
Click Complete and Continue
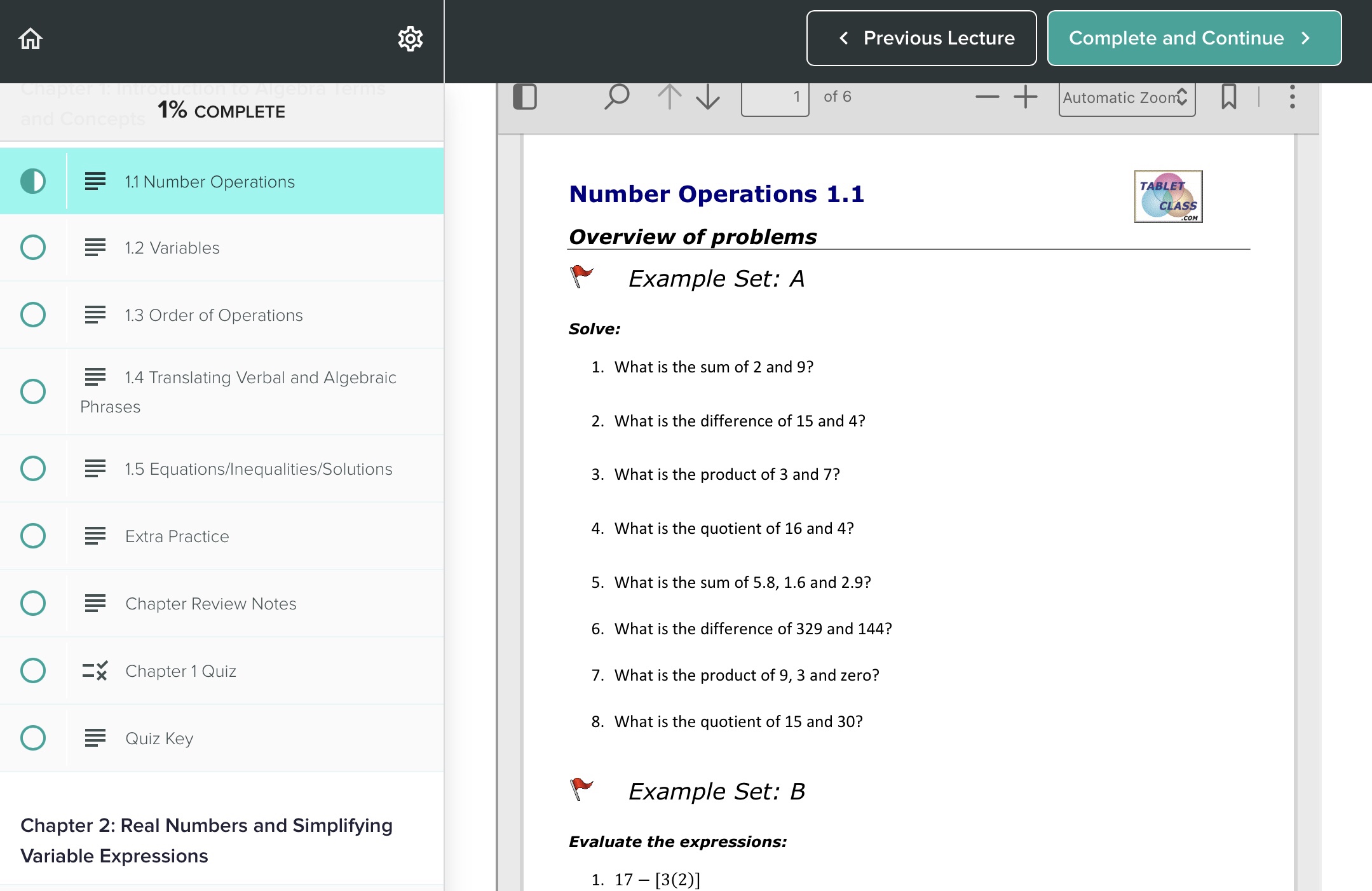1193,38
